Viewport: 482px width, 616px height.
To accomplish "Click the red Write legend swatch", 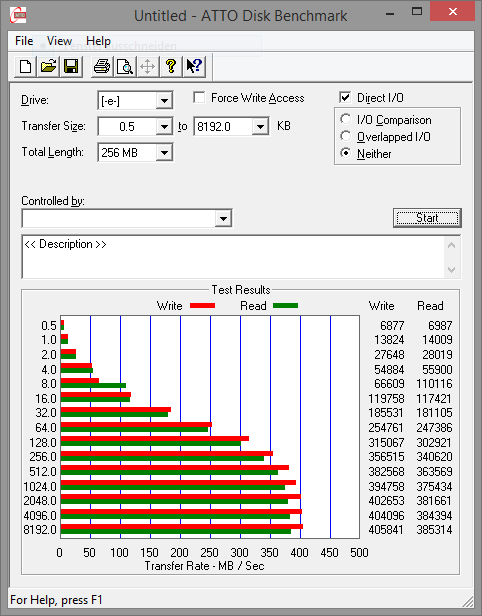I will coord(202,305).
